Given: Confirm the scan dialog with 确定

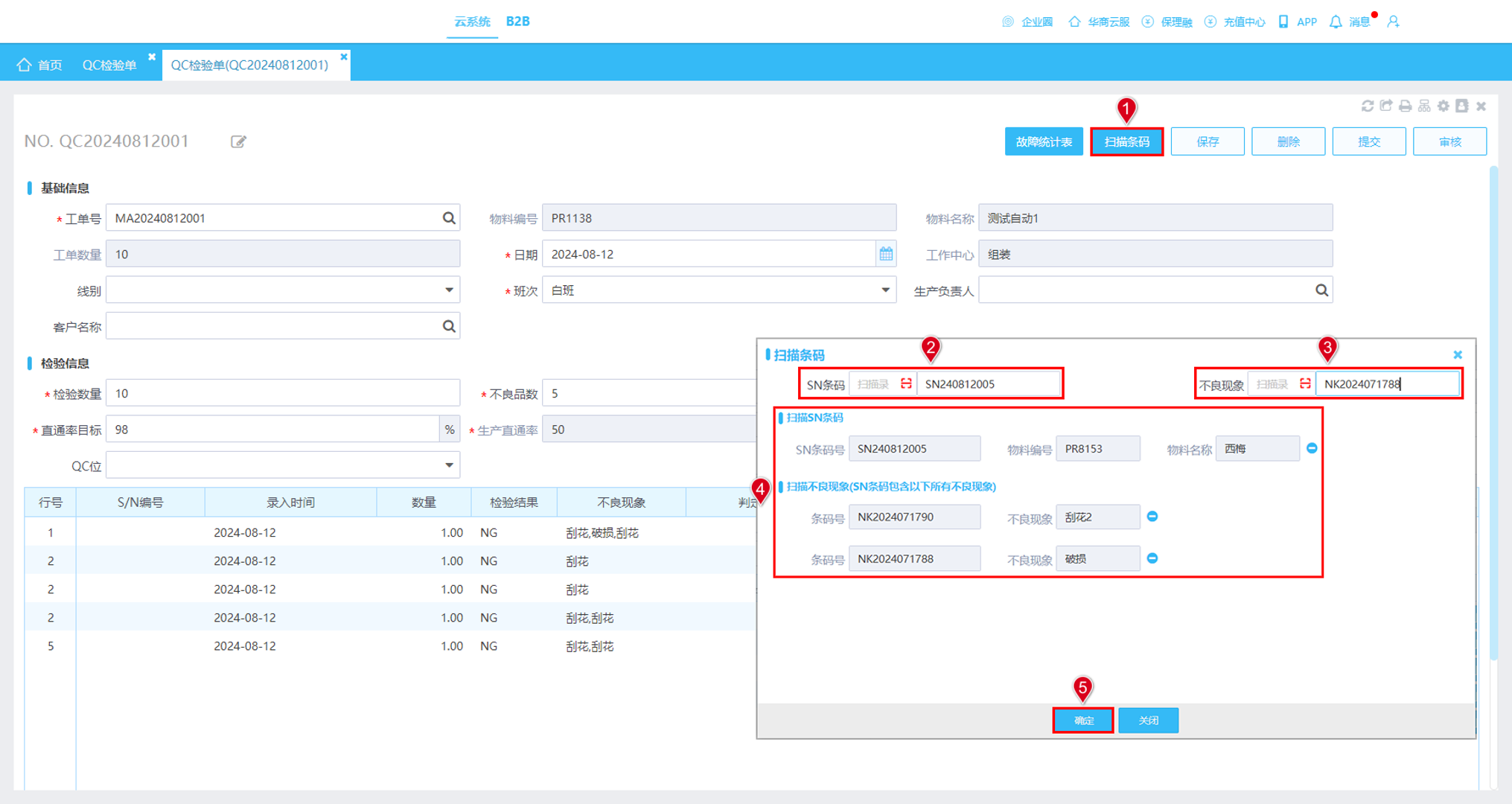Looking at the screenshot, I should click(x=1083, y=720).
